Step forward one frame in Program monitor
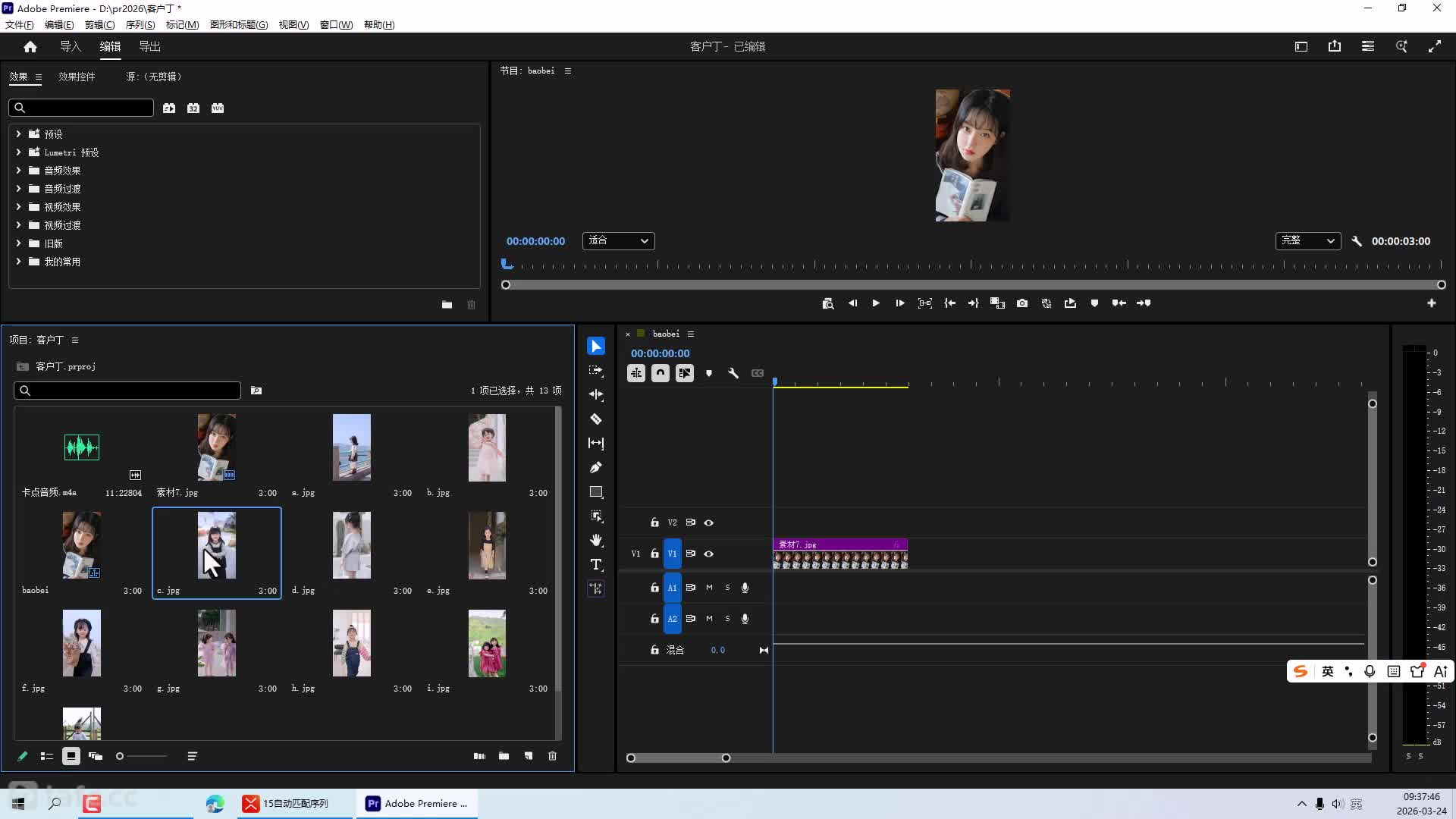The image size is (1456, 819). (x=900, y=303)
